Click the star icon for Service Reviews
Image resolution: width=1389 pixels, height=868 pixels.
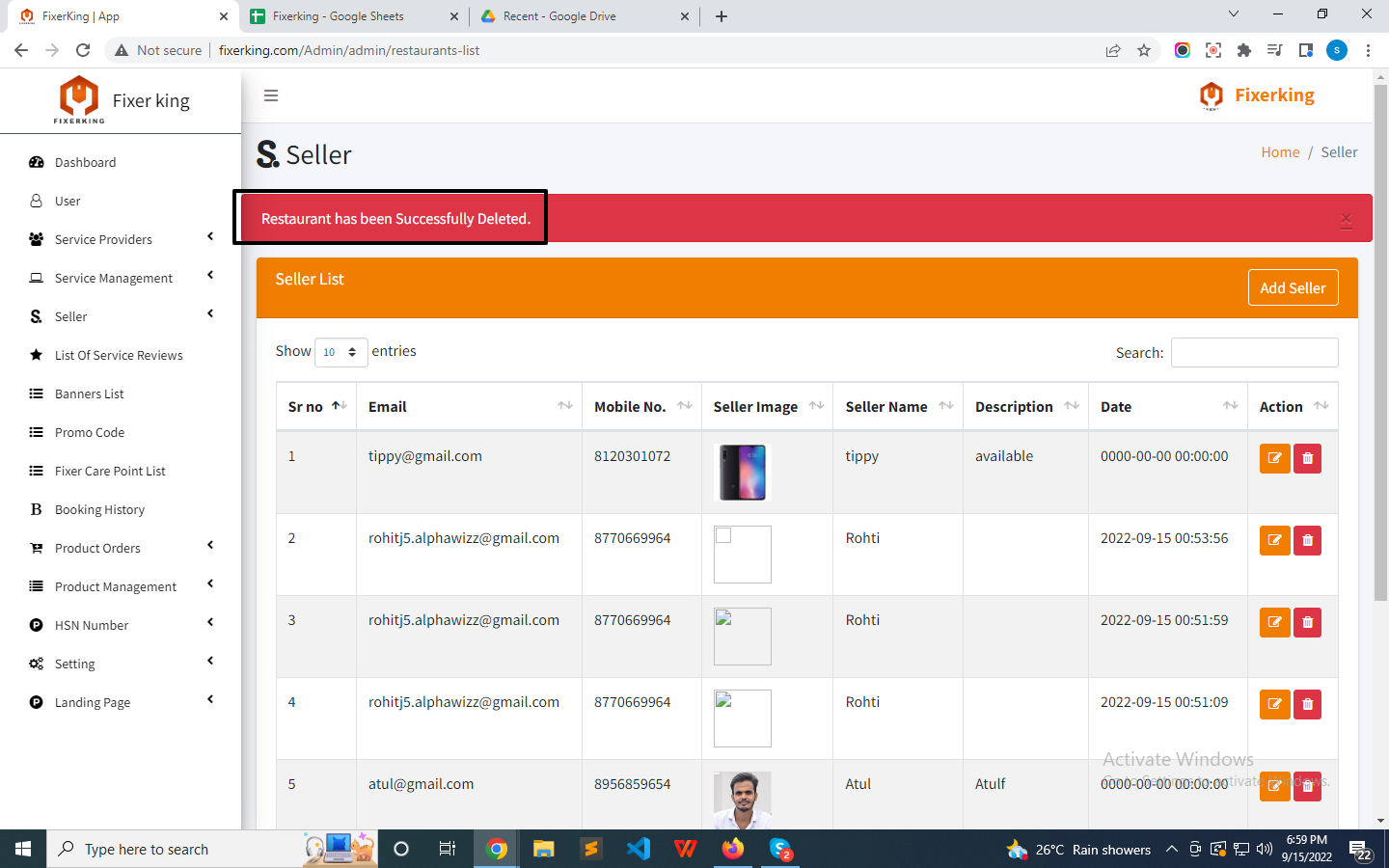click(x=37, y=355)
